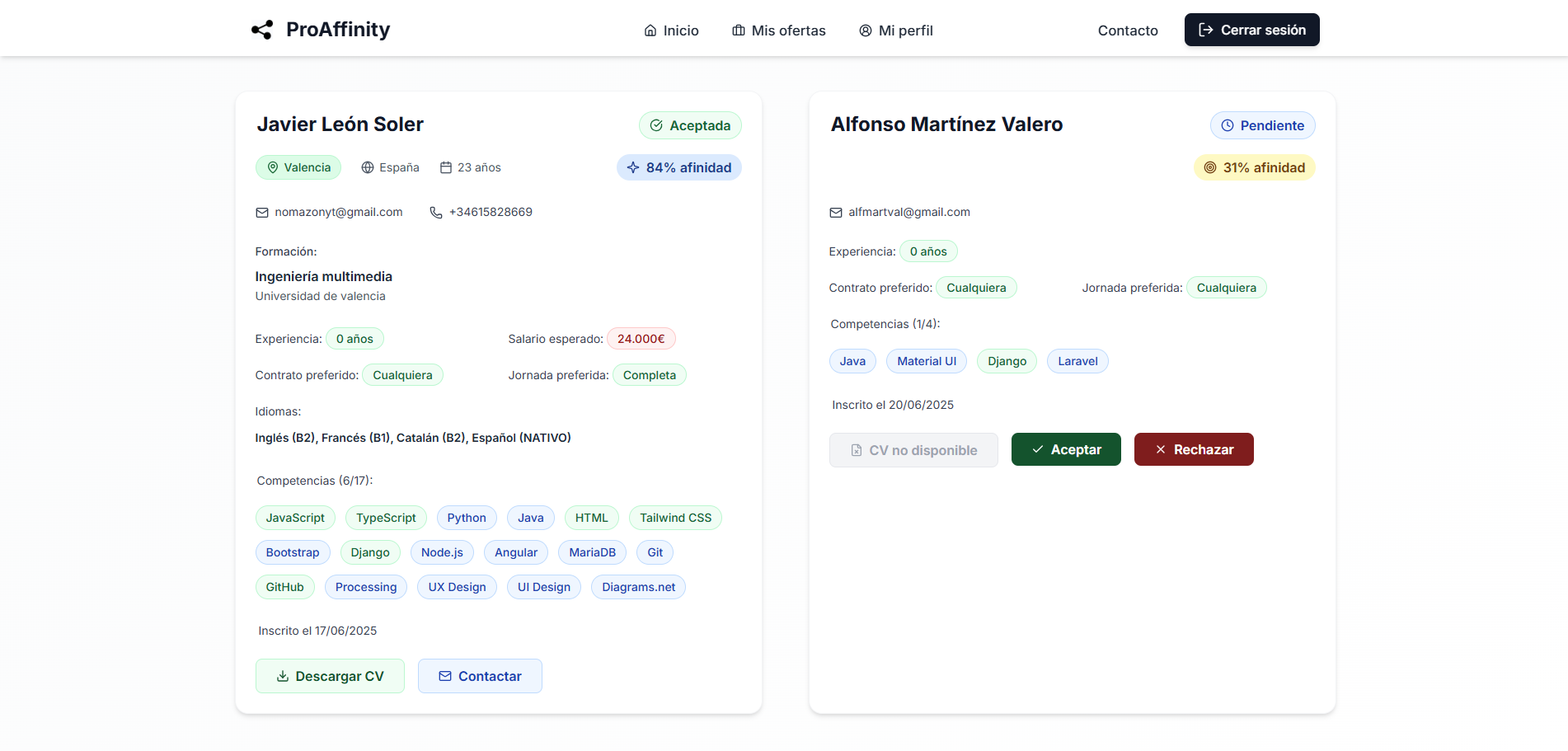Select the Tailwind CSS competency tag
This screenshot has height=751, width=1568.
[675, 518]
